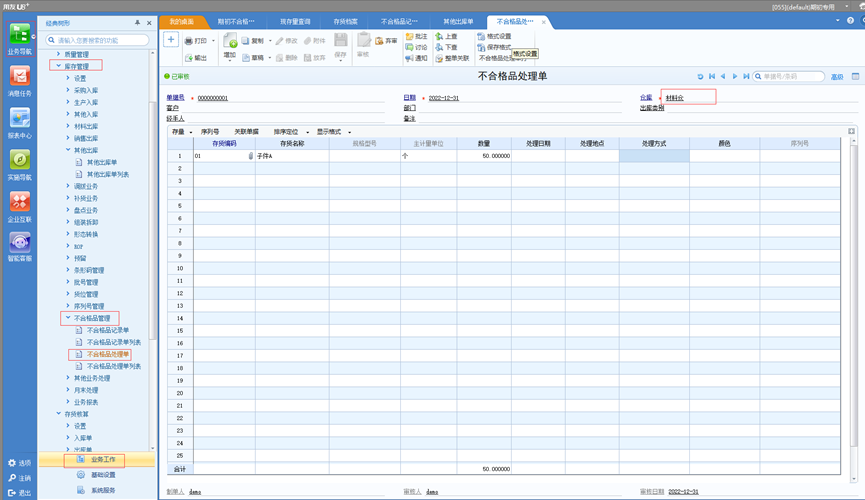Click the 退出 exit icon
This screenshot has height=500, width=865.
[12, 493]
